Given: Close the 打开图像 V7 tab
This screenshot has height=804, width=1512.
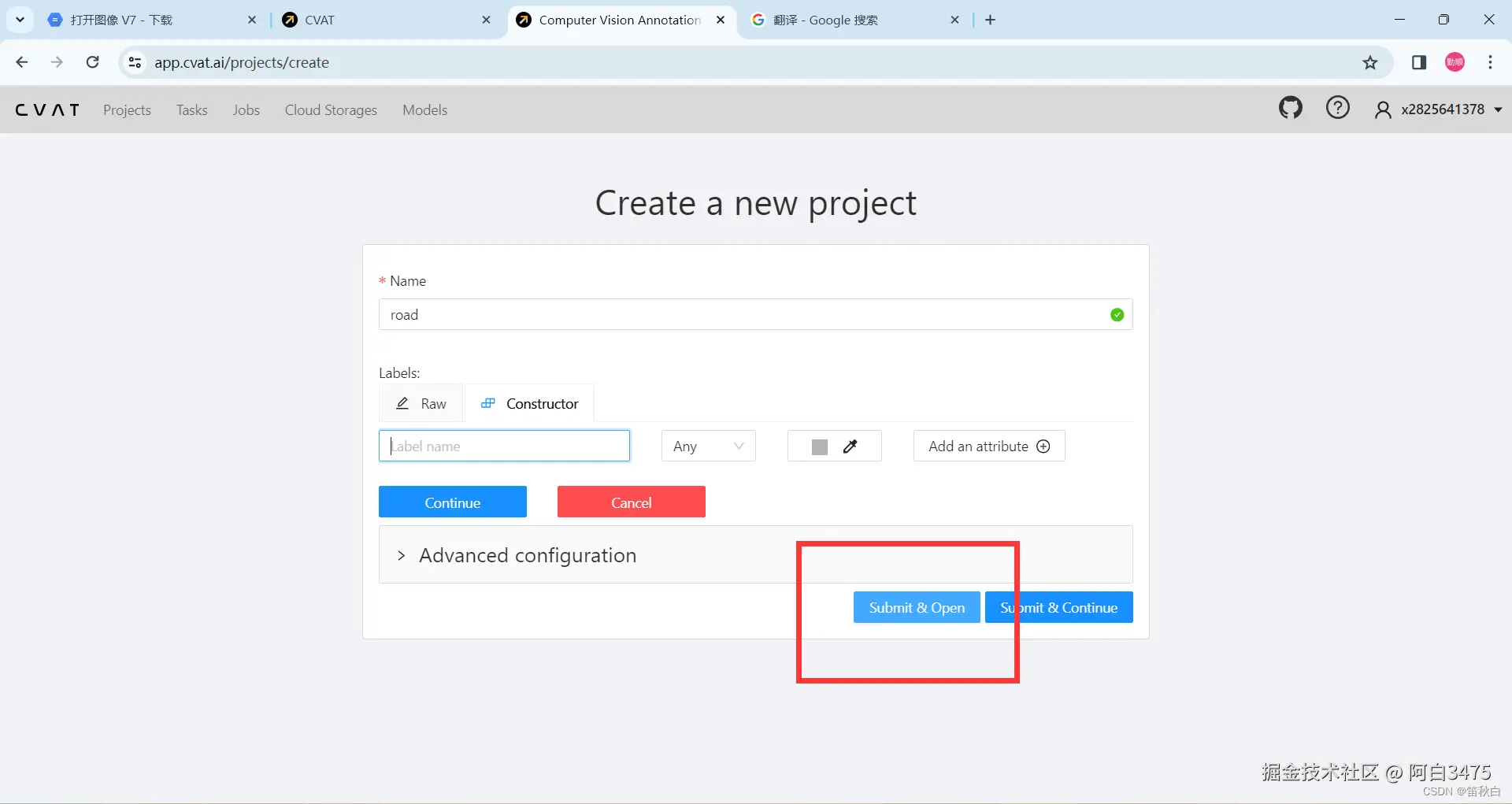Looking at the screenshot, I should [x=252, y=20].
